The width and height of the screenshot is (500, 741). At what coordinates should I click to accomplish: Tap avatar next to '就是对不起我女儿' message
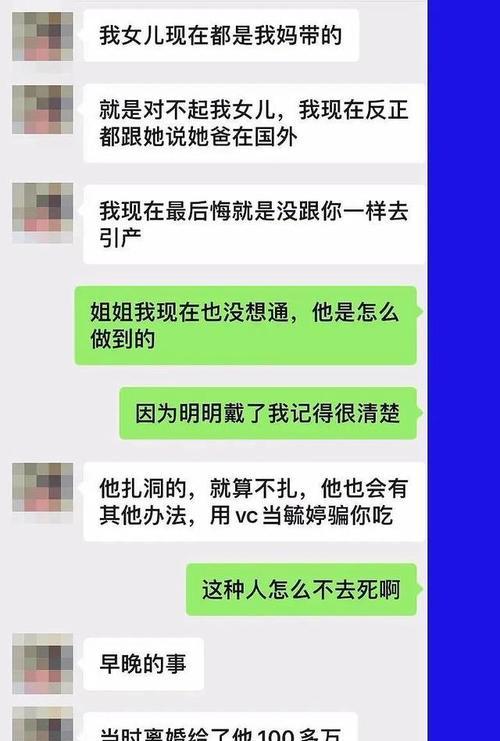click(x=43, y=110)
